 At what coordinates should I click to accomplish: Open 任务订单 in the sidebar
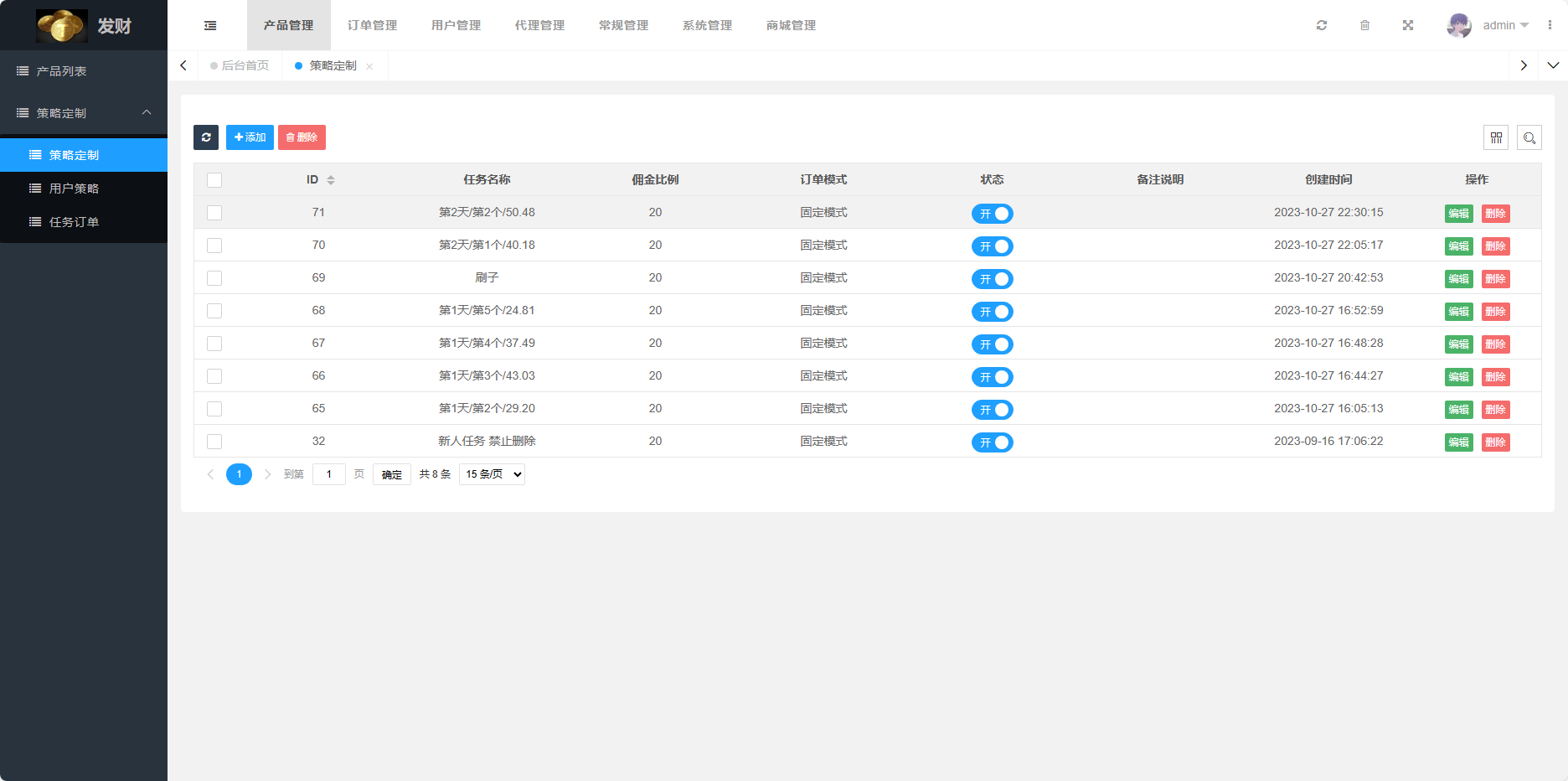tap(84, 222)
